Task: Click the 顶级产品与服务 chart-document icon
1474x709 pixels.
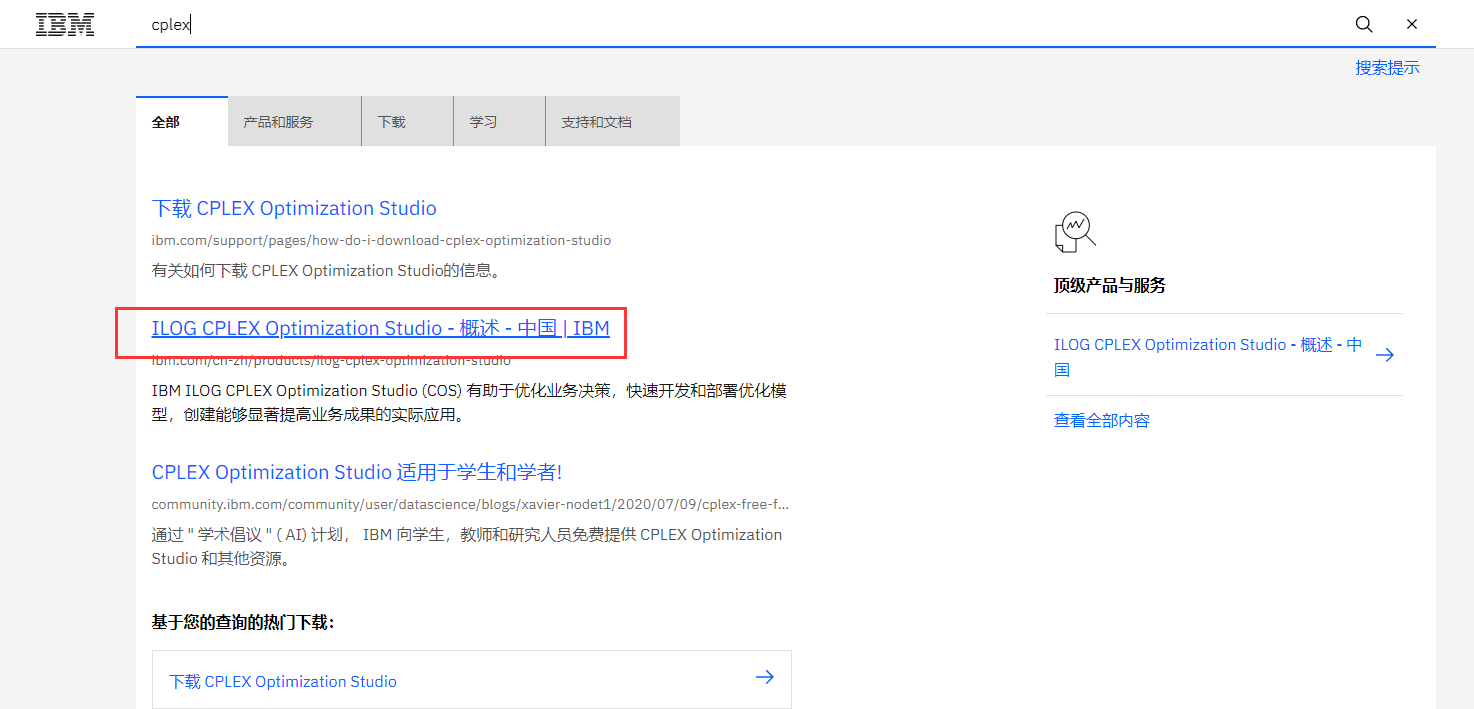Action: [x=1073, y=230]
